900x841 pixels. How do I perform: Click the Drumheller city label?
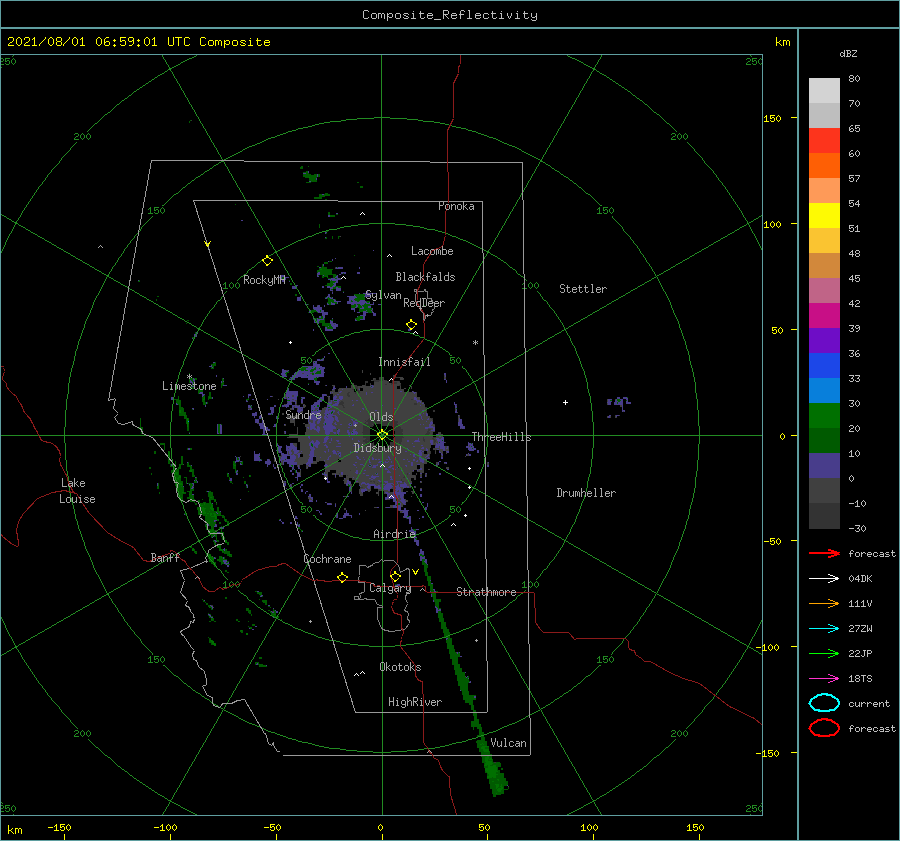tap(586, 493)
